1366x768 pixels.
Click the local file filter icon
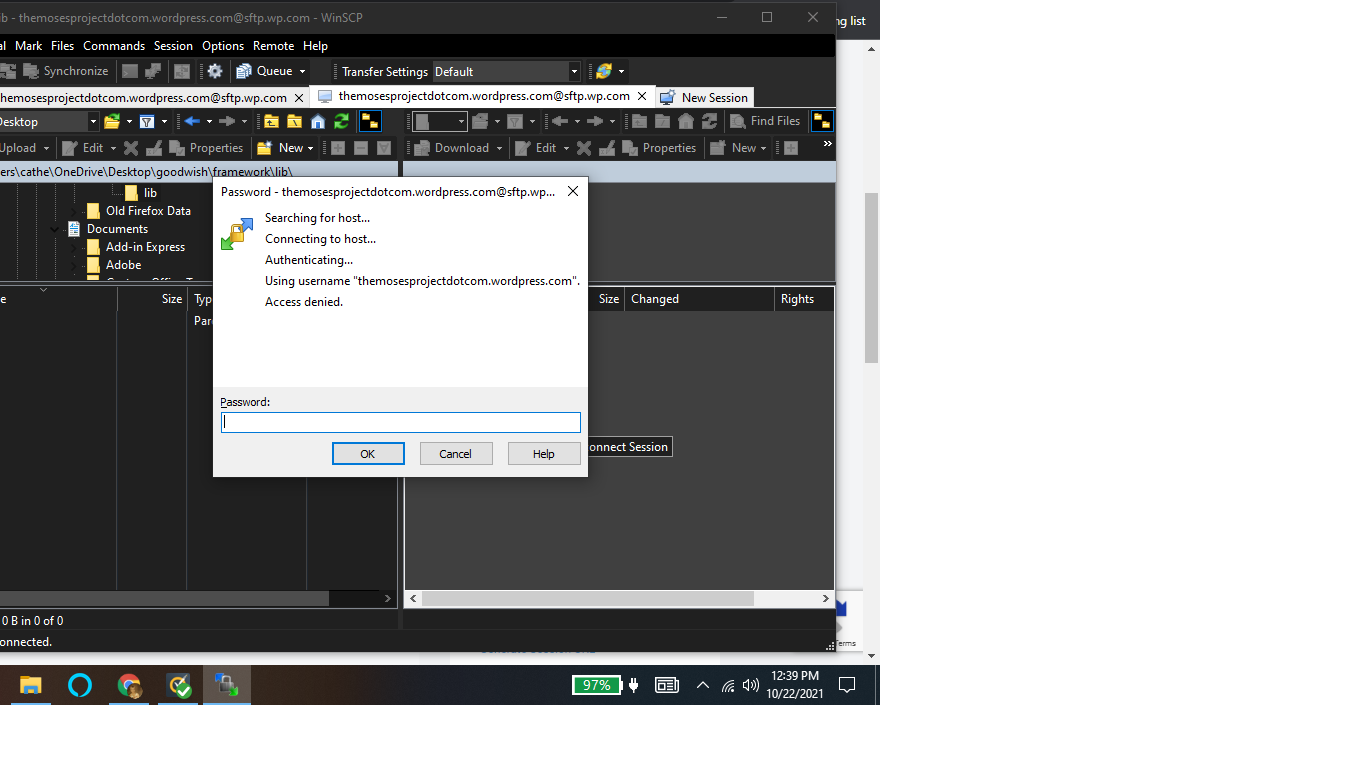point(147,122)
